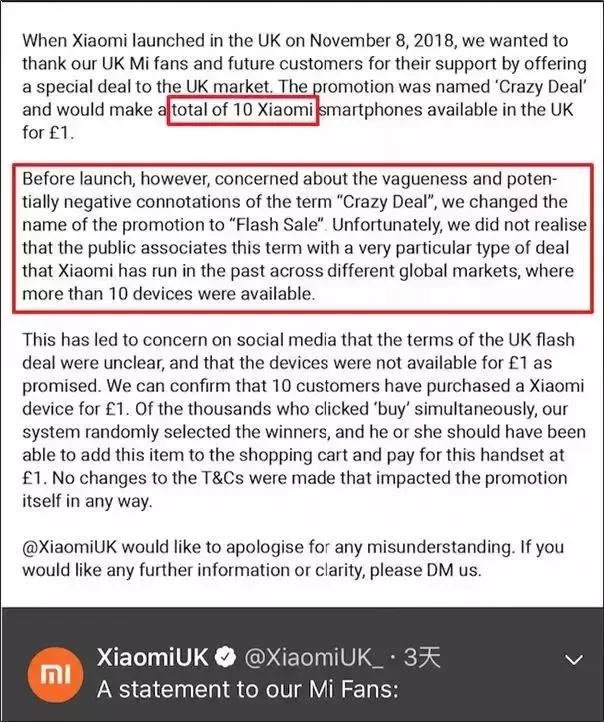Select tweet text "A statement to our Mi Fans:"
The height and width of the screenshot is (722, 604).
point(235,689)
